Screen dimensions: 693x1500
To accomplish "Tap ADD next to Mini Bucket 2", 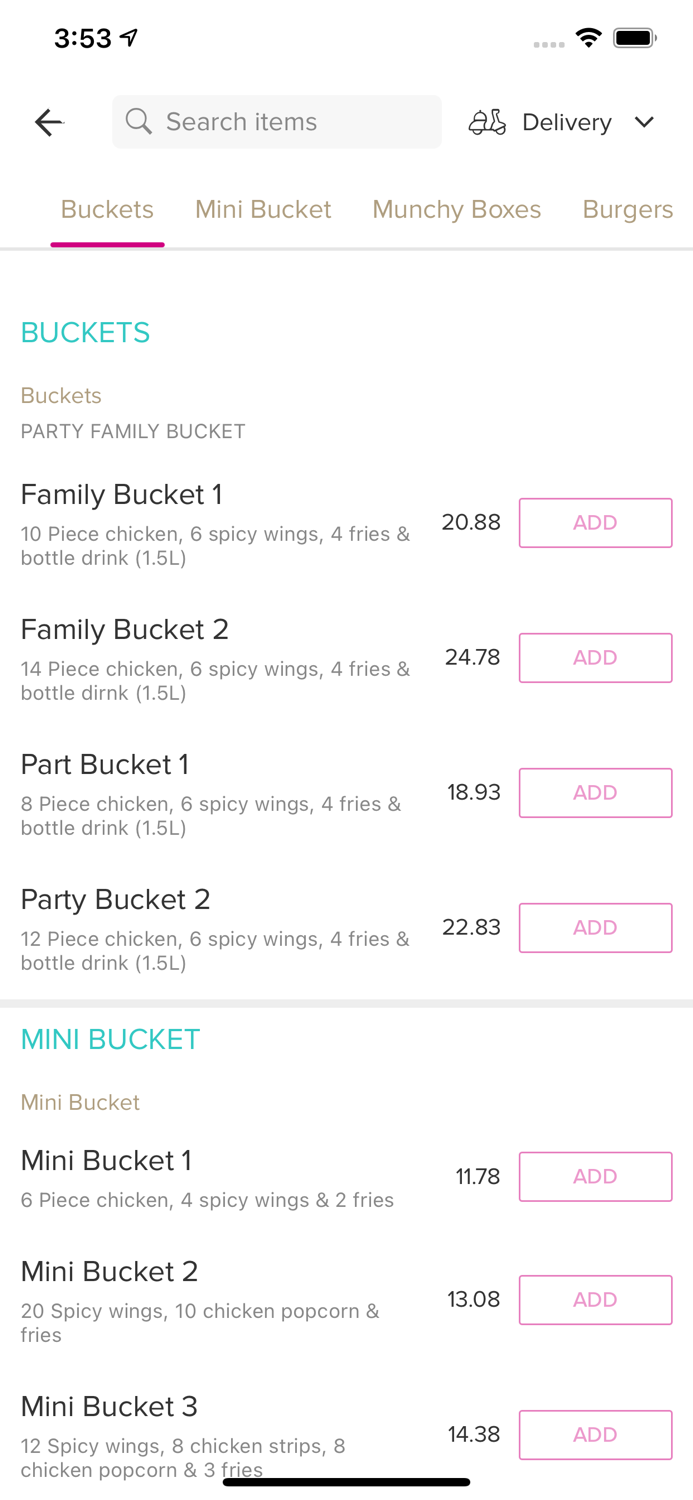I will [595, 1300].
